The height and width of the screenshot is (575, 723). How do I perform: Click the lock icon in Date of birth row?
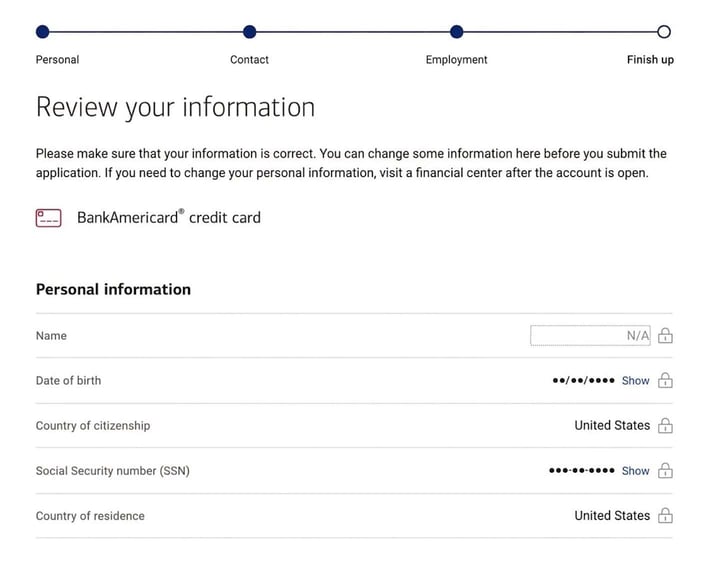pos(665,380)
